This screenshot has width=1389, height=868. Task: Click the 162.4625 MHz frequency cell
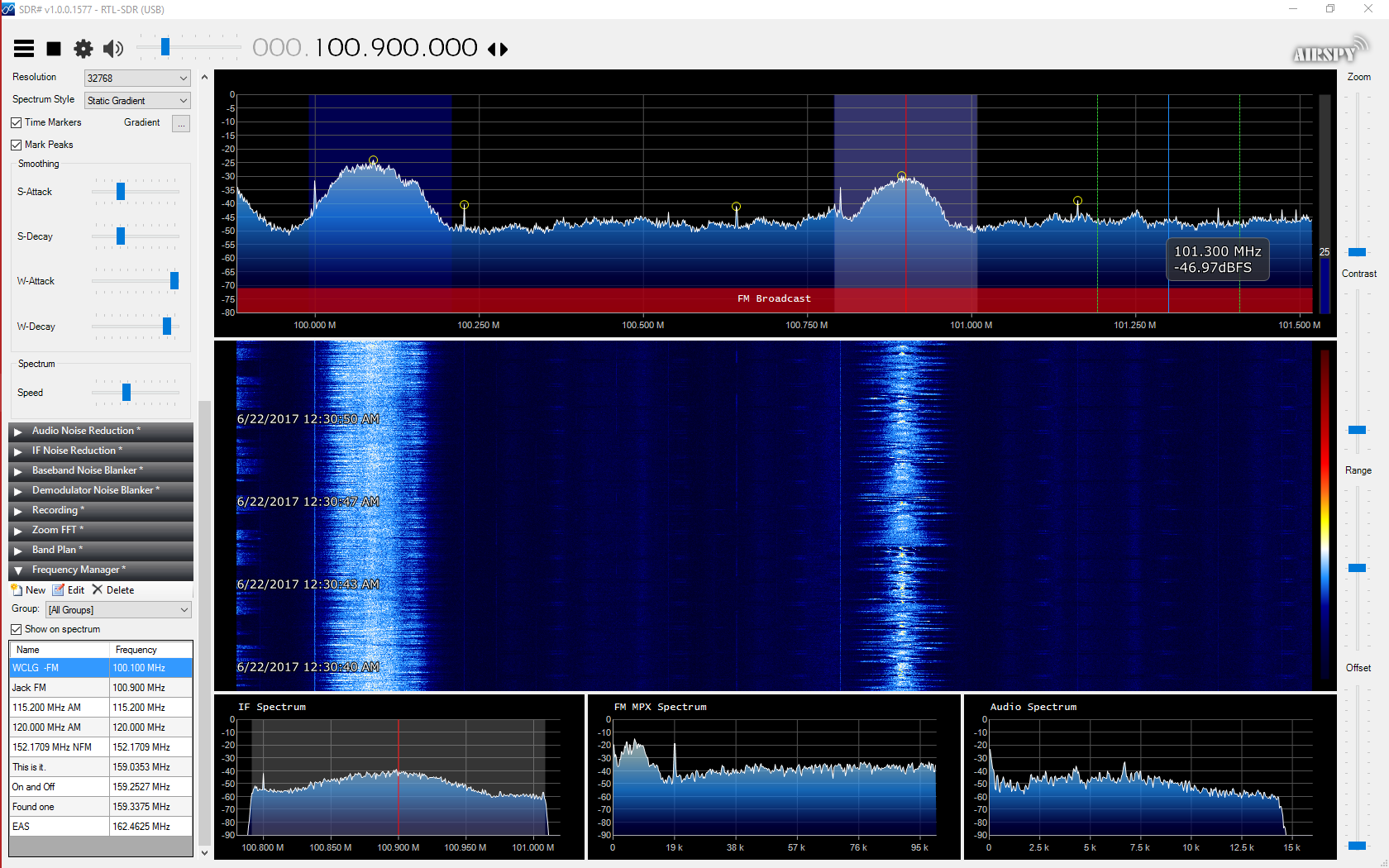coord(151,827)
